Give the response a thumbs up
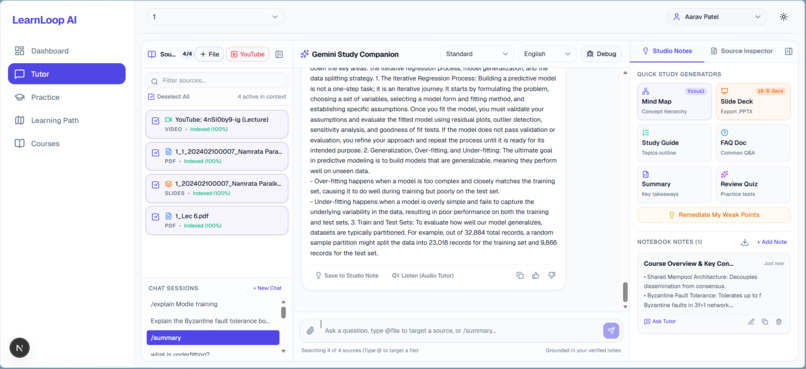The height and width of the screenshot is (369, 806). (x=536, y=275)
